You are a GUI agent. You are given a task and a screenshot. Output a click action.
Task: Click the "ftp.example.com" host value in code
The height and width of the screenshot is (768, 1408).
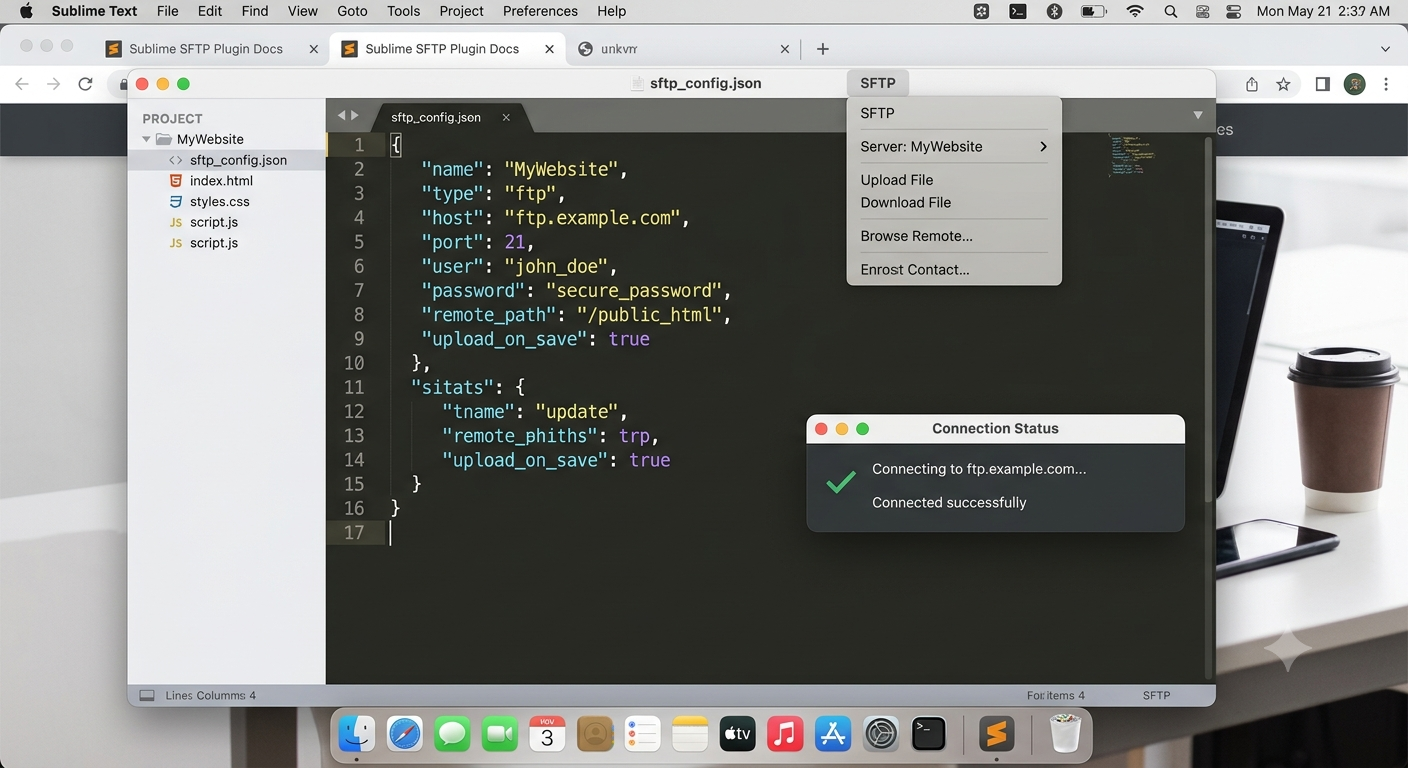point(592,218)
